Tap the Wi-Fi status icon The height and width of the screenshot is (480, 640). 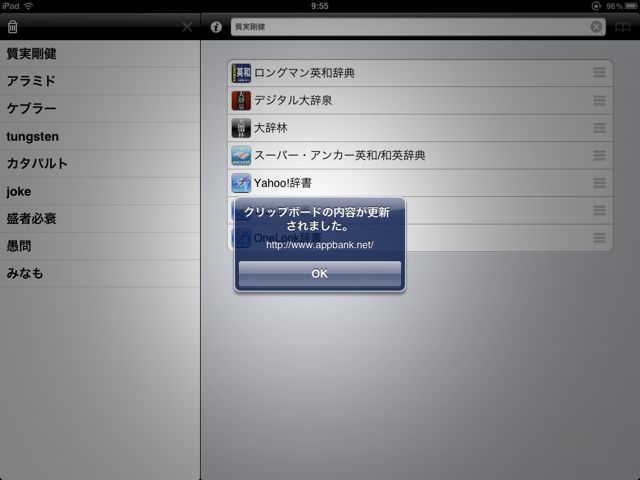tap(28, 6)
